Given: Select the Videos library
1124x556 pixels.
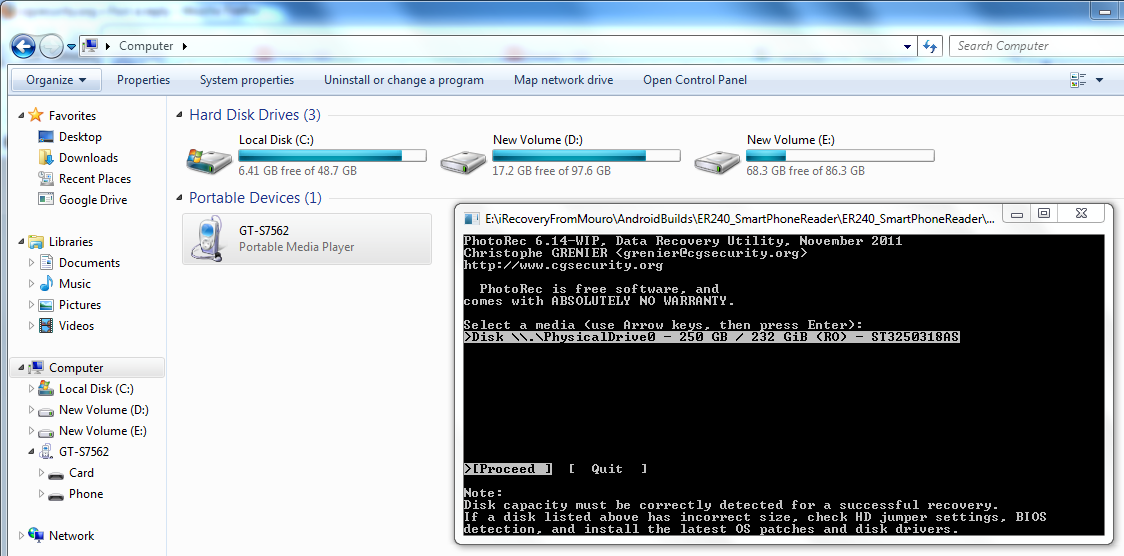Looking at the screenshot, I should point(76,325).
